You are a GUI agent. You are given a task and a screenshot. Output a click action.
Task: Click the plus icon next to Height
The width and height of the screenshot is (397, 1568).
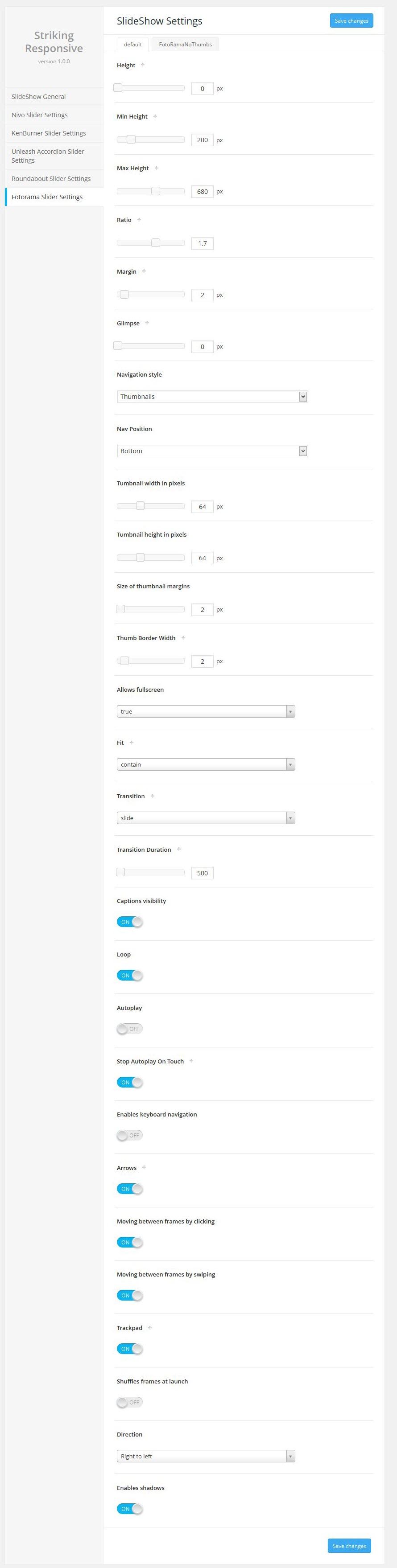pos(142,65)
